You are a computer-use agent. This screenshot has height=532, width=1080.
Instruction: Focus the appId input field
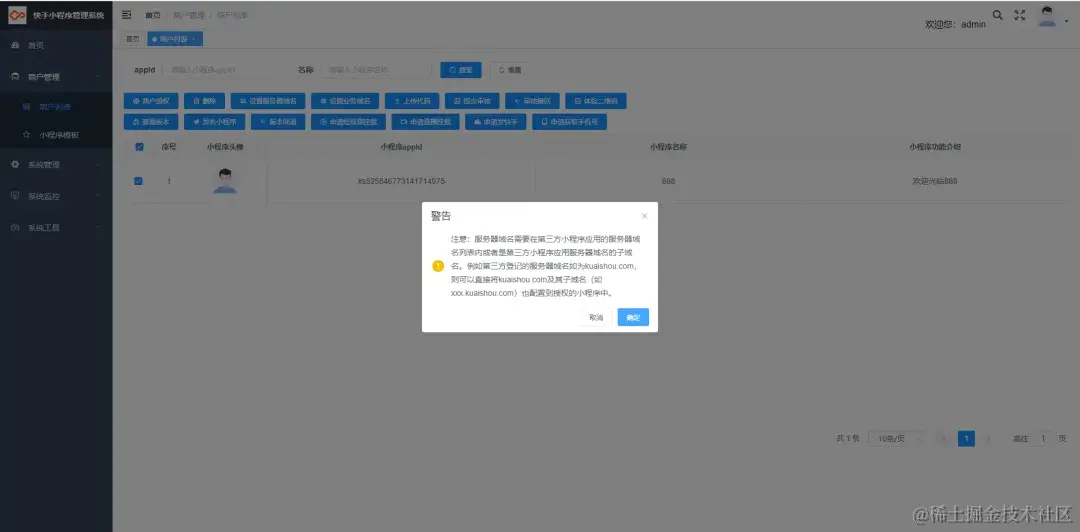[x=219, y=70]
